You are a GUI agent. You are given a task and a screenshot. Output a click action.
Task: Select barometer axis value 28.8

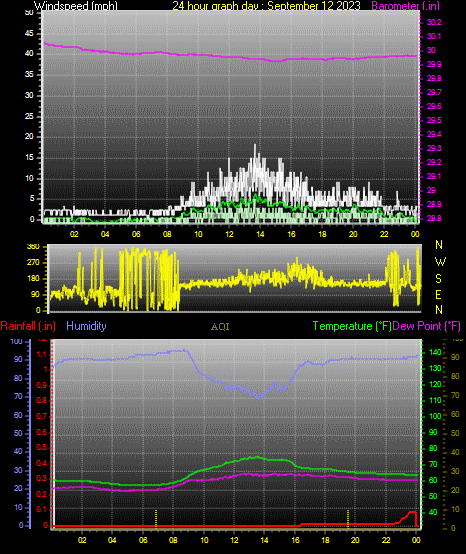tap(434, 218)
